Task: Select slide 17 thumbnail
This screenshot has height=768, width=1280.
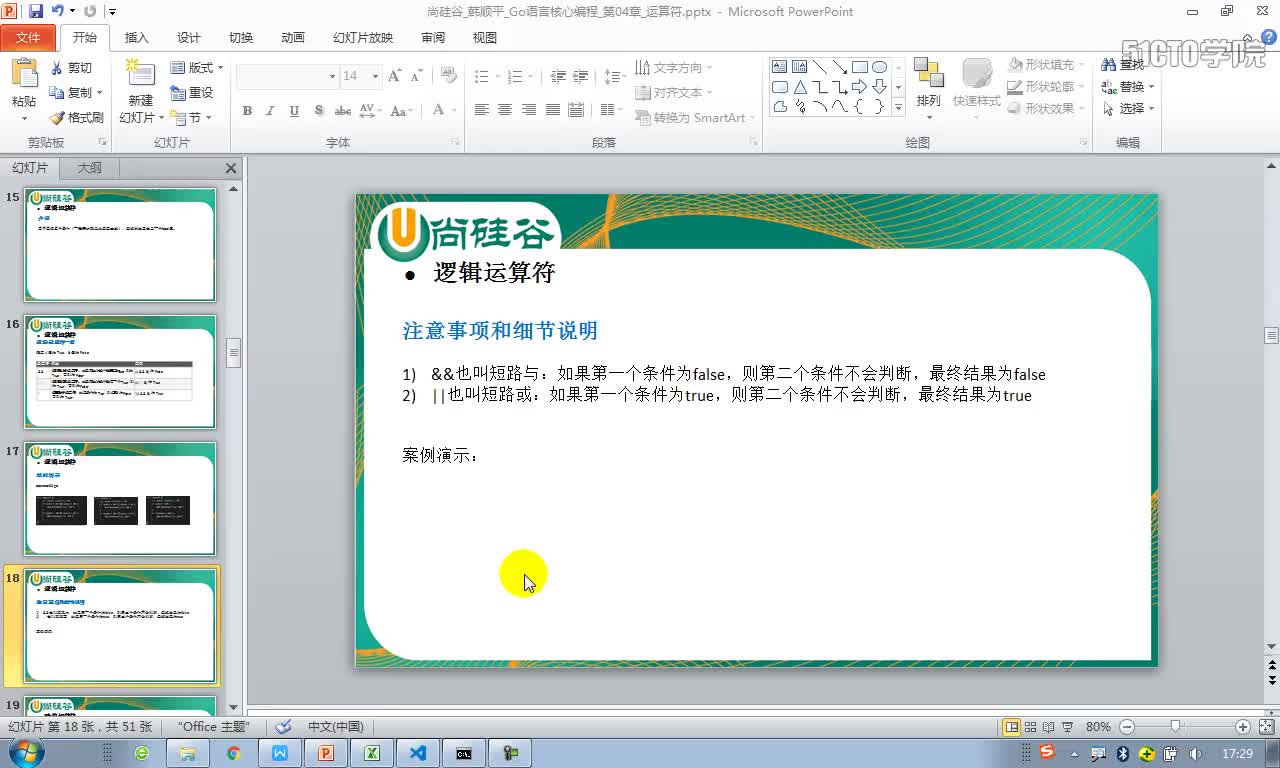Action: [120, 499]
